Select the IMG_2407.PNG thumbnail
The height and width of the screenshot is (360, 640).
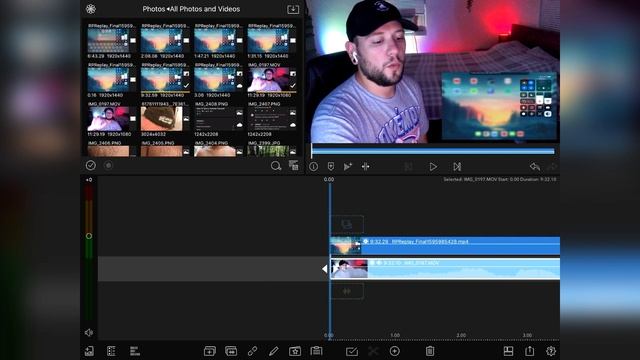[x=269, y=119]
